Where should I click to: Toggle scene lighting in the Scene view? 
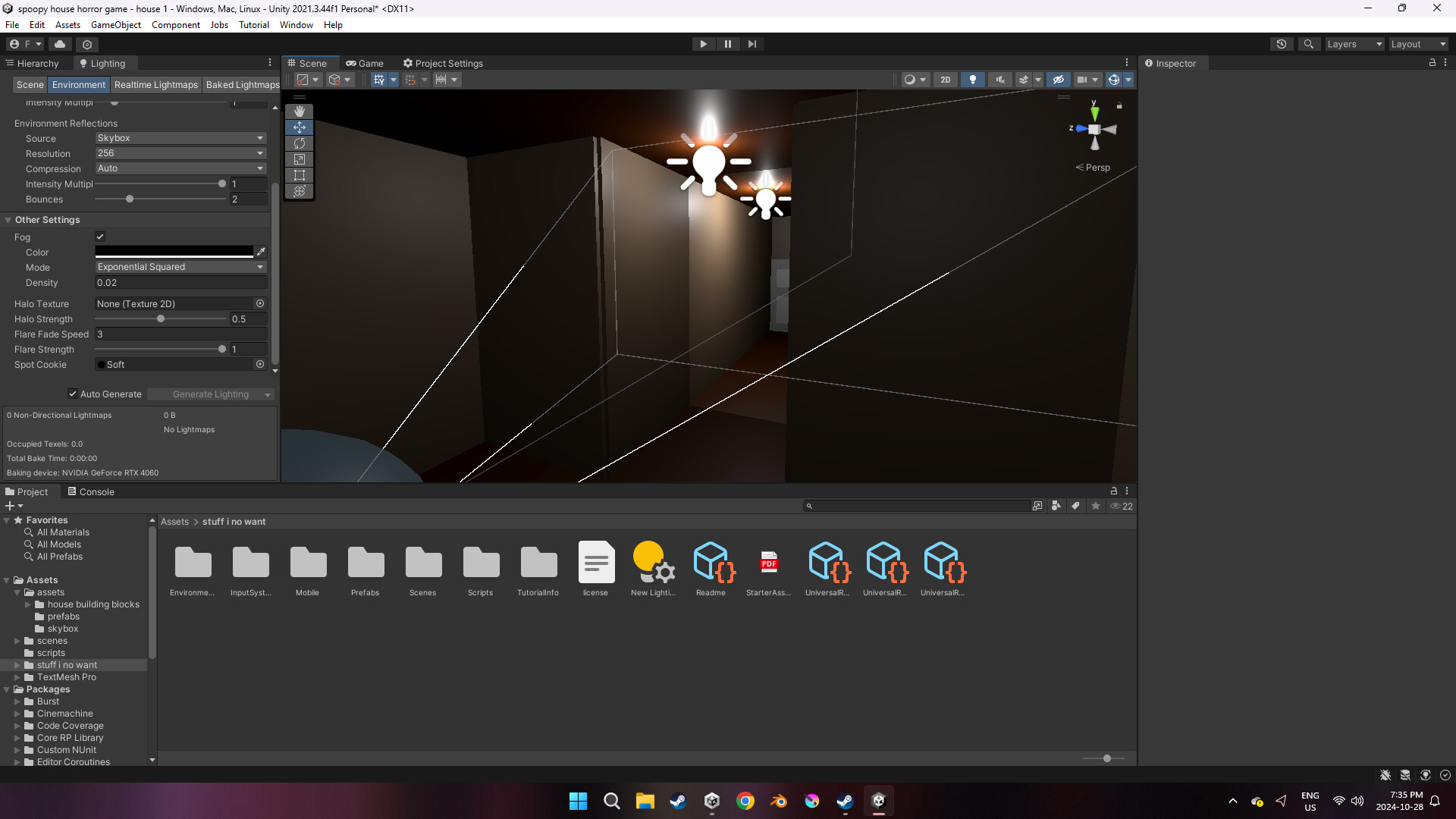(972, 80)
